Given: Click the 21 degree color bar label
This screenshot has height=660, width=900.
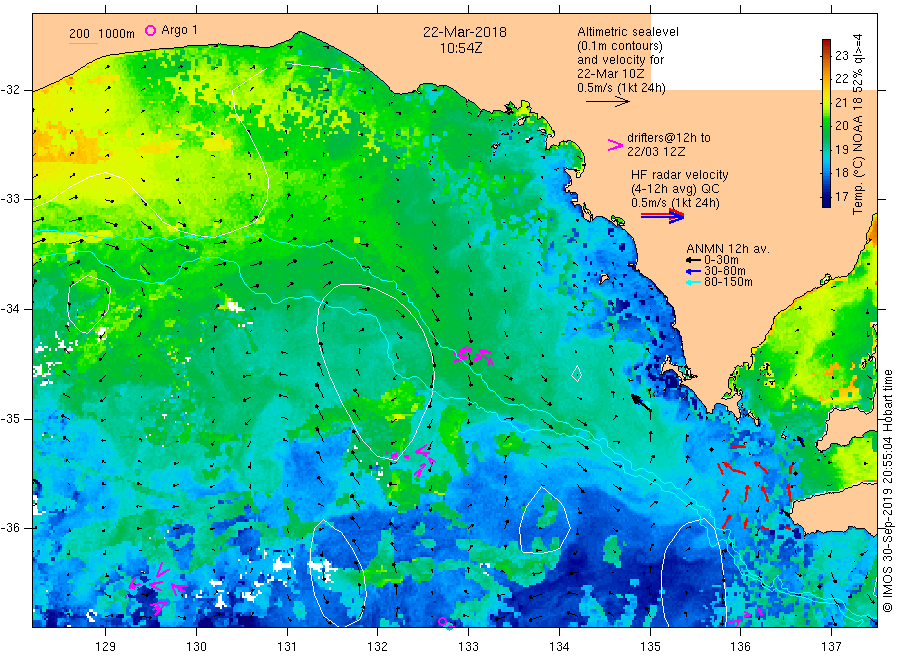Looking at the screenshot, I should (841, 103).
